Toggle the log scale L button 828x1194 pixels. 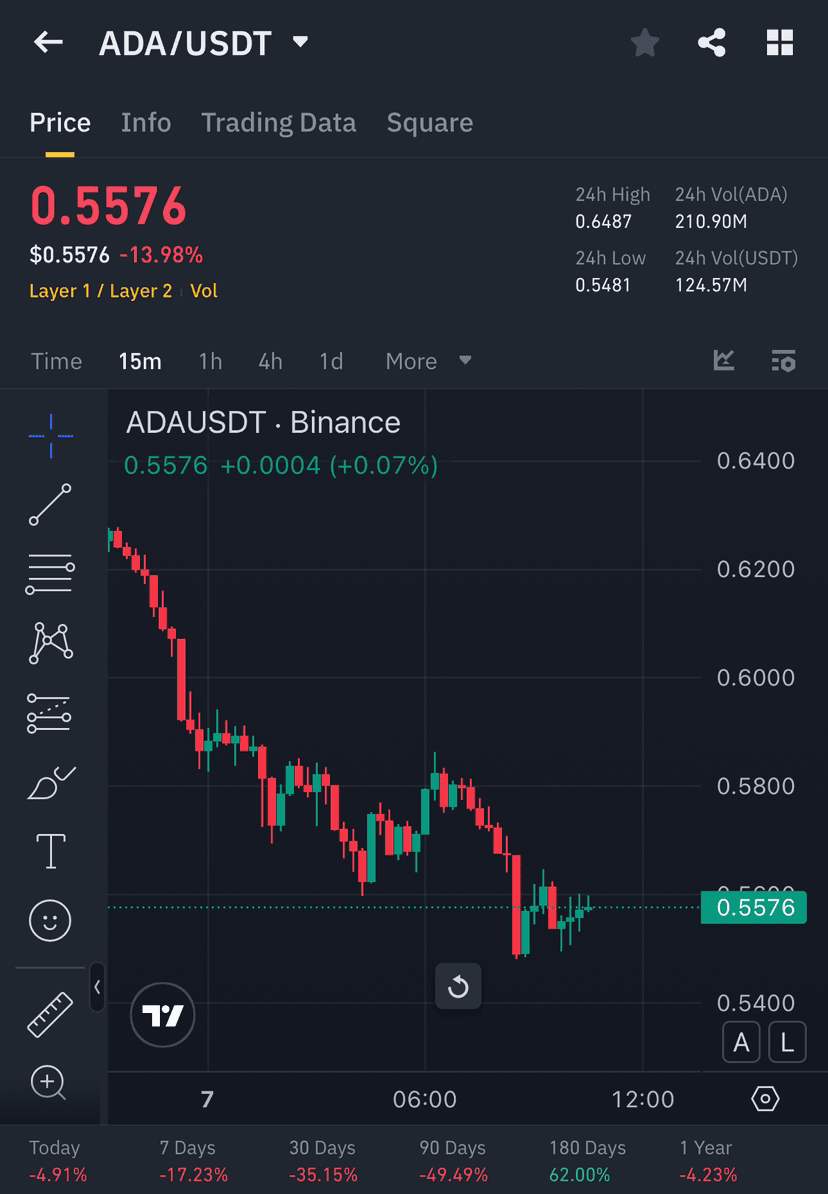(x=787, y=1042)
